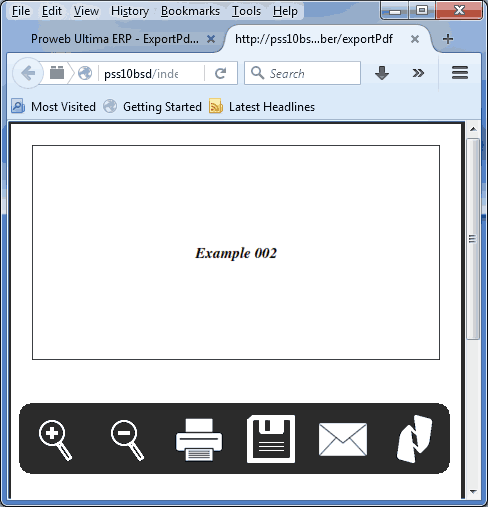Open the Tools menu

pyautogui.click(x=246, y=11)
